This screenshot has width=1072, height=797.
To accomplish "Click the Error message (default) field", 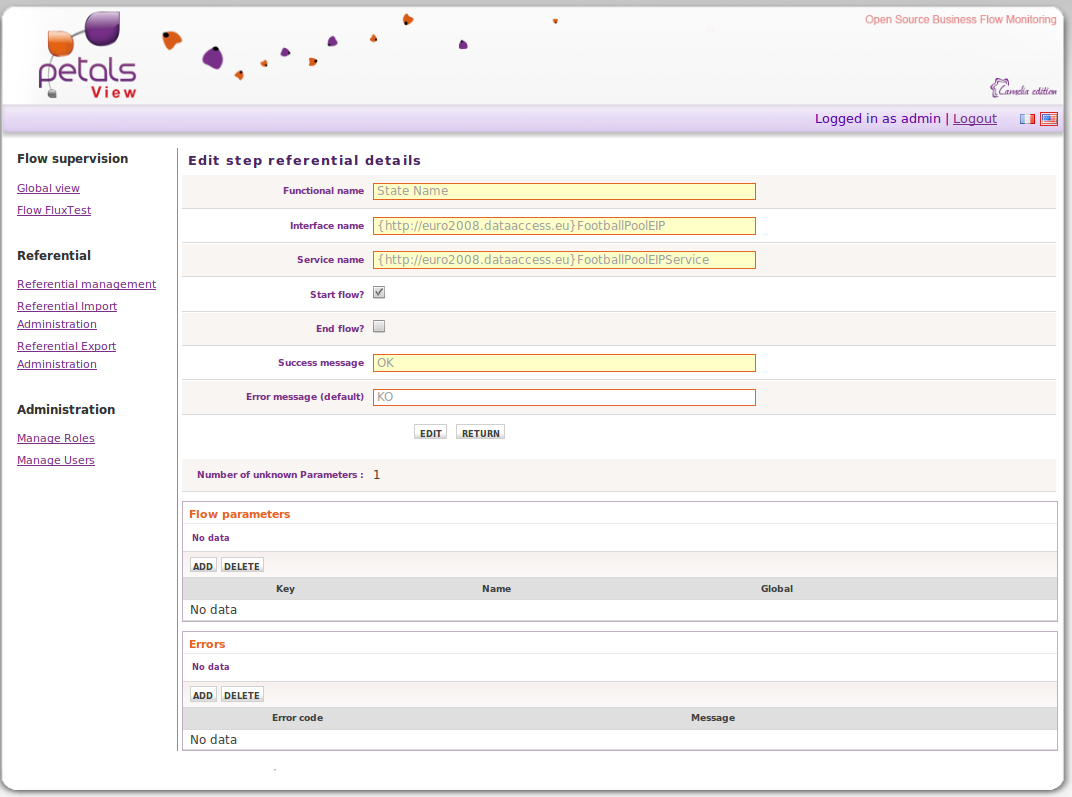I will 564,397.
